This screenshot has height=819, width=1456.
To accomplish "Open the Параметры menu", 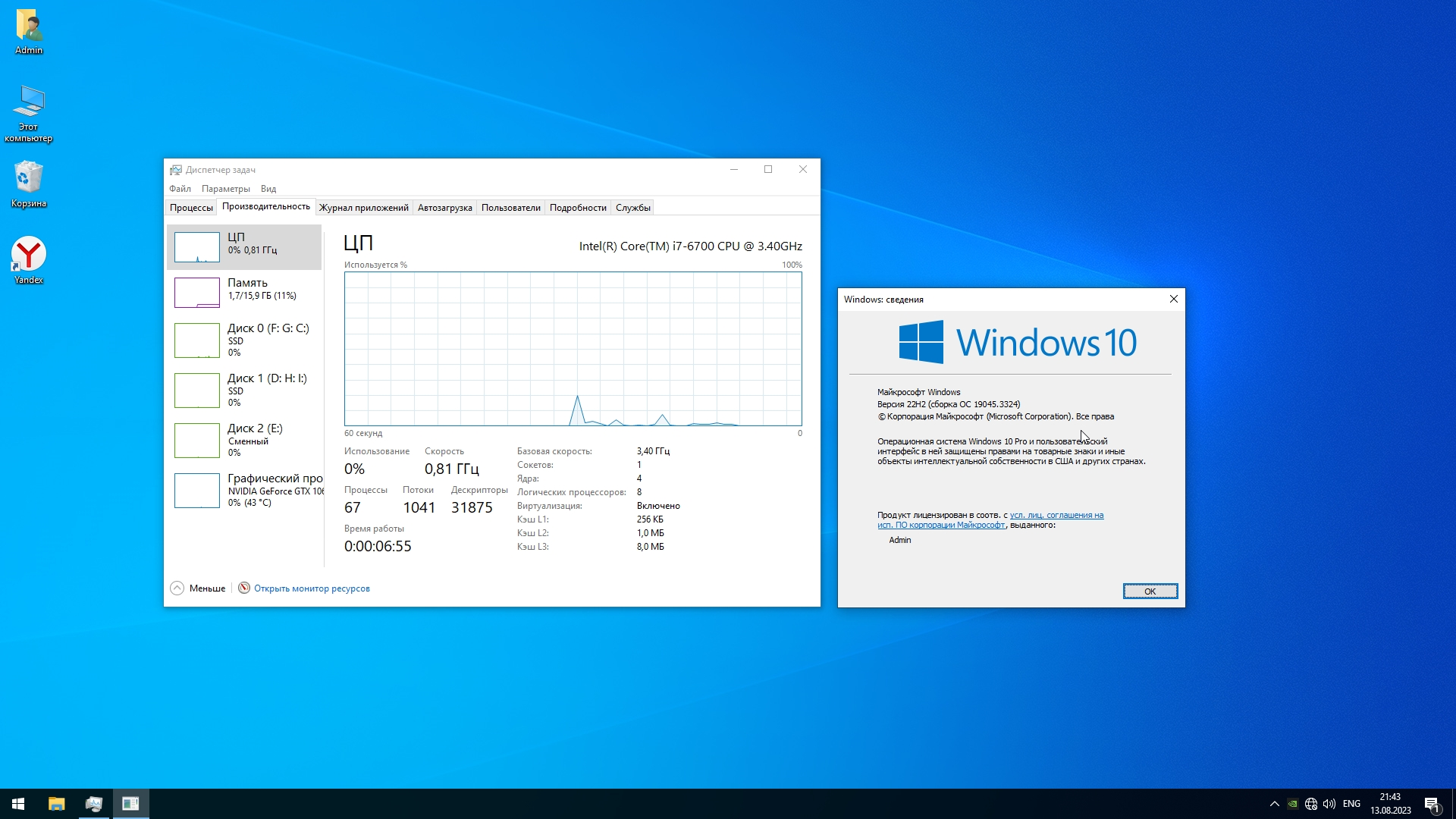I will pos(225,189).
